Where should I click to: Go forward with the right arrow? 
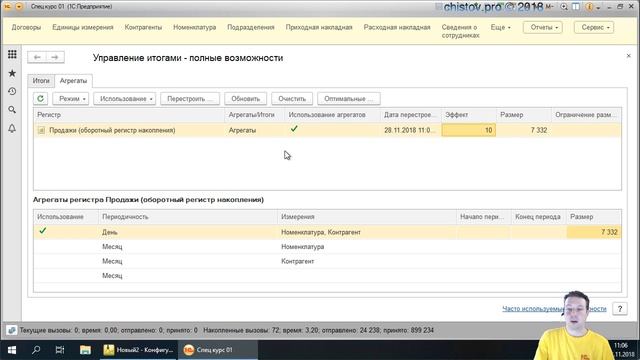coord(55,57)
